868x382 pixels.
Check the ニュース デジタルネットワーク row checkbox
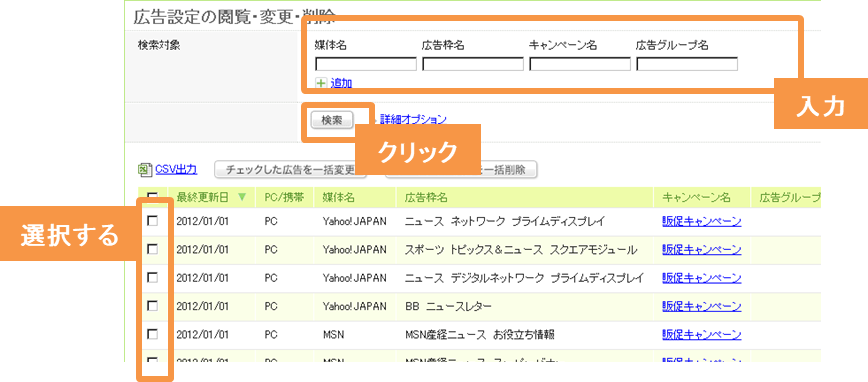(152, 277)
